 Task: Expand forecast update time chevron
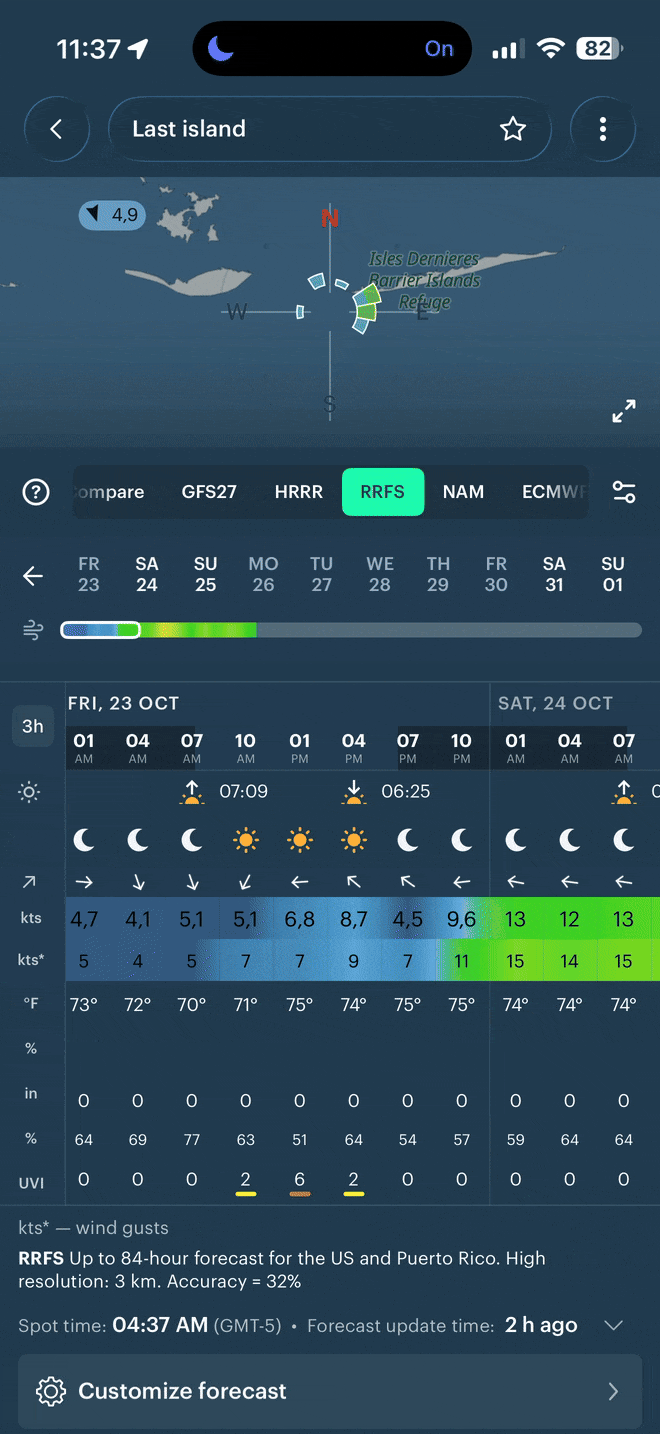[614, 1326]
